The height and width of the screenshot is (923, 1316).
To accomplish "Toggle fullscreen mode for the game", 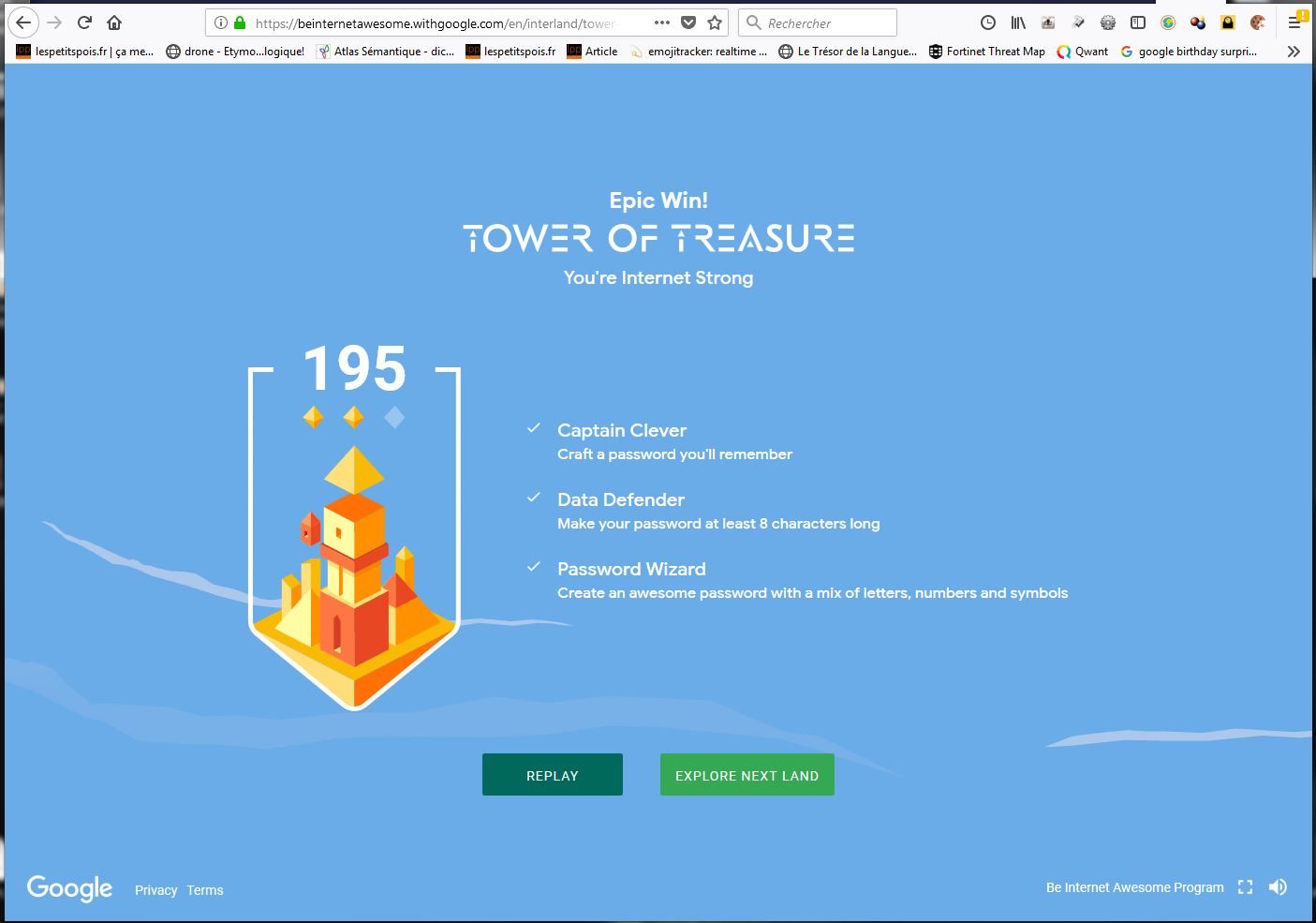I will pos(1245,886).
